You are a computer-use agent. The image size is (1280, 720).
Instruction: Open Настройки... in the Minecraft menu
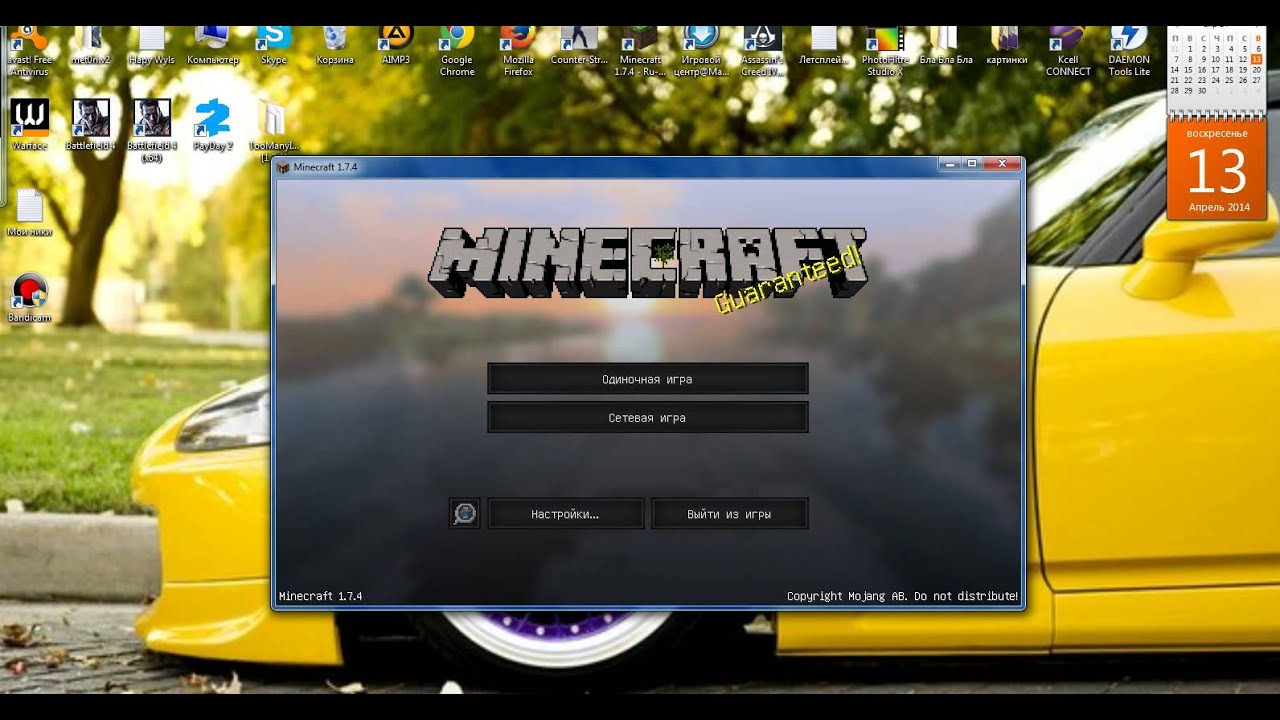(x=565, y=514)
